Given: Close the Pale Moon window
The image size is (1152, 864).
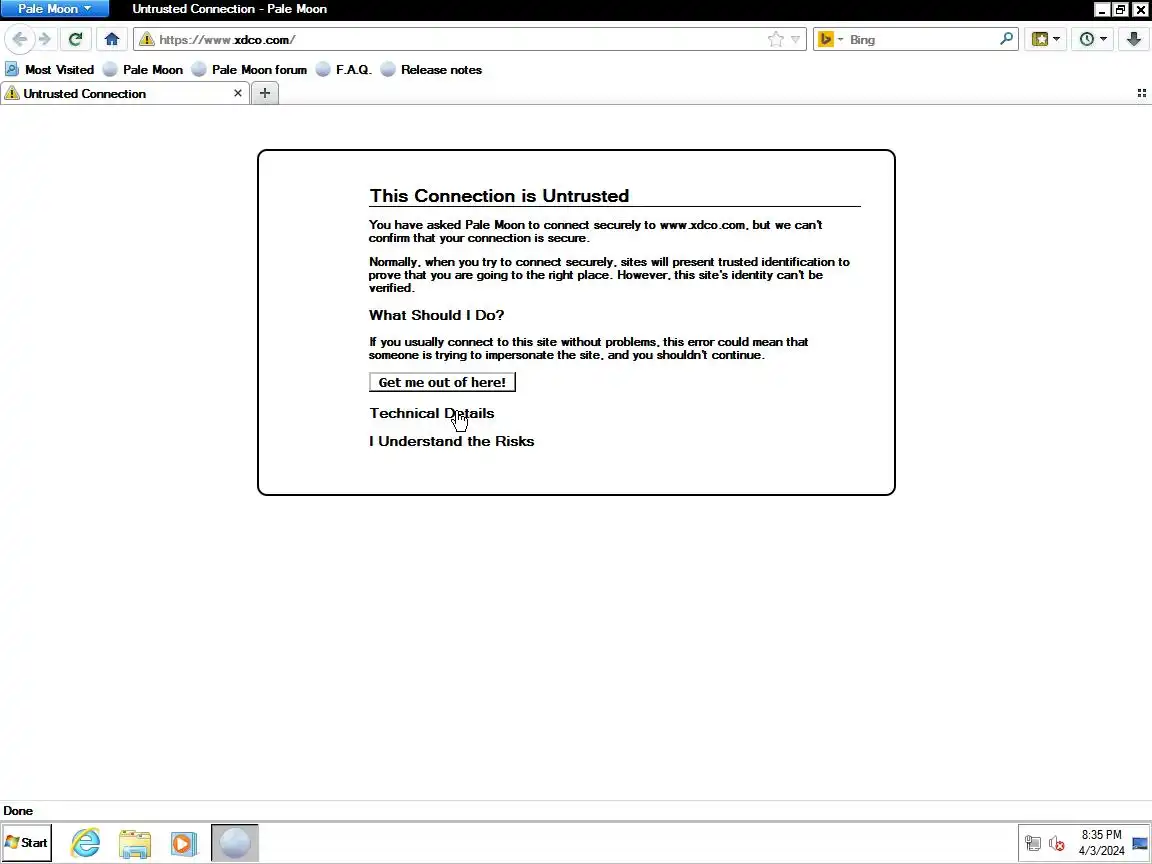Looking at the screenshot, I should pos(1140,10).
